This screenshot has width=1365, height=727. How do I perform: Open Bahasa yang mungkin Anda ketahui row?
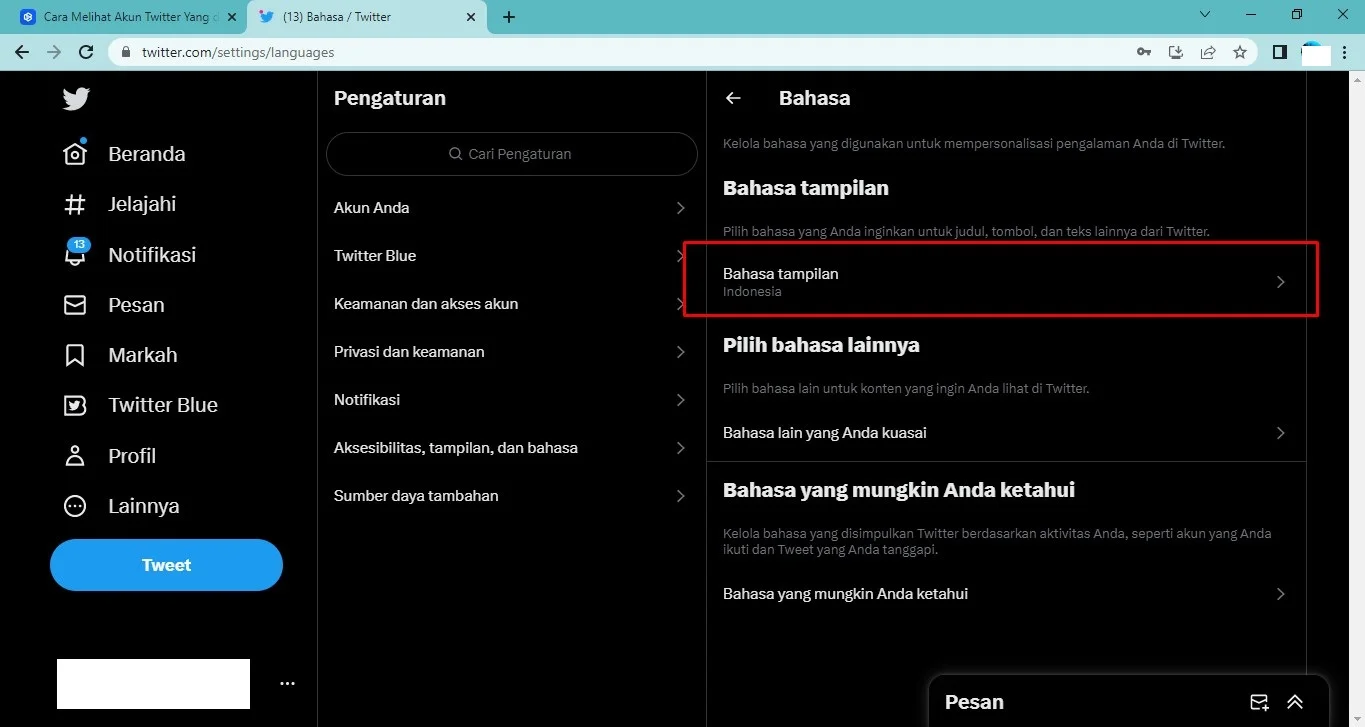[x=1006, y=594]
